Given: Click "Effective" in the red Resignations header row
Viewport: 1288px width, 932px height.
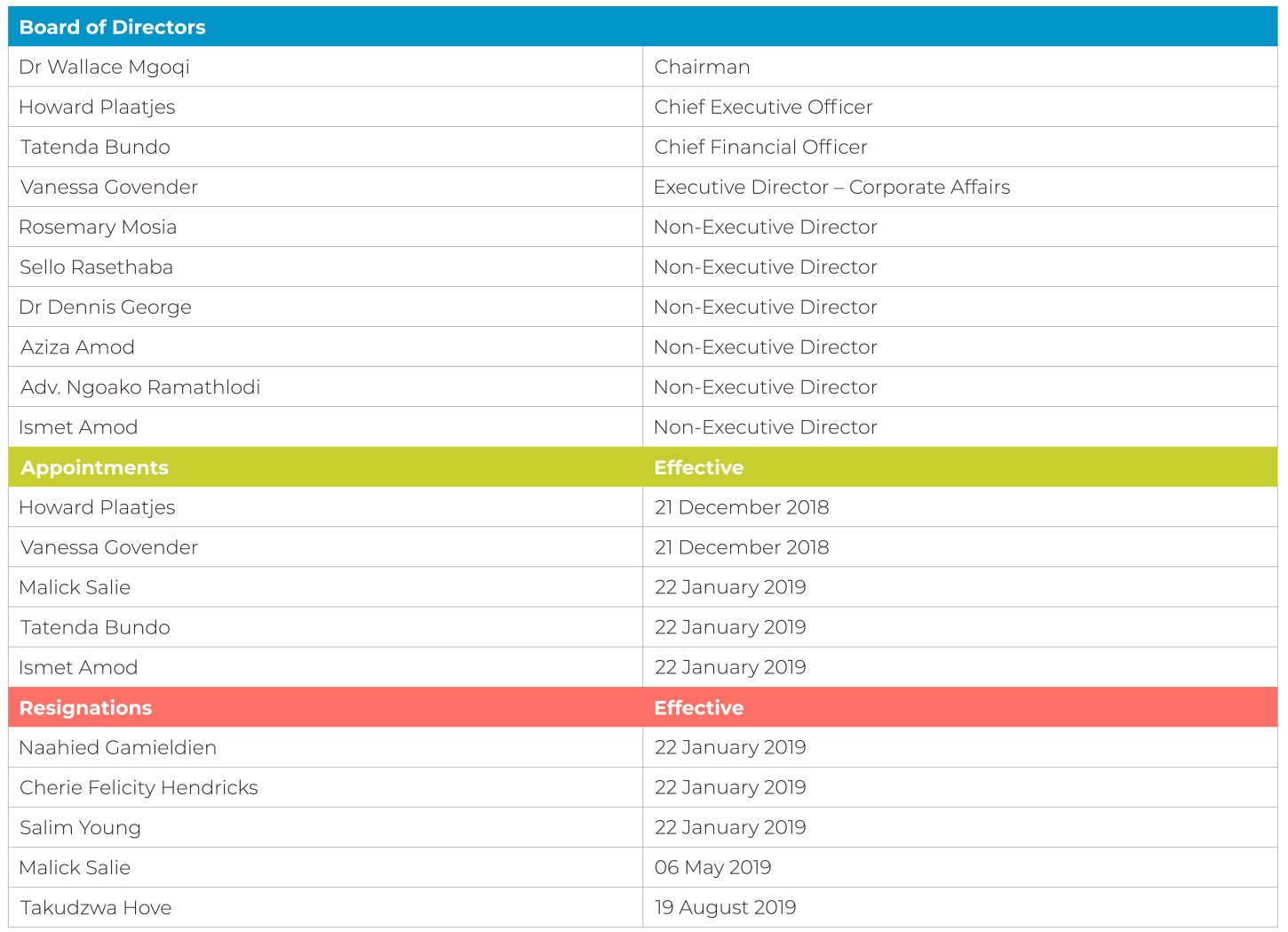Looking at the screenshot, I should coord(699,707).
